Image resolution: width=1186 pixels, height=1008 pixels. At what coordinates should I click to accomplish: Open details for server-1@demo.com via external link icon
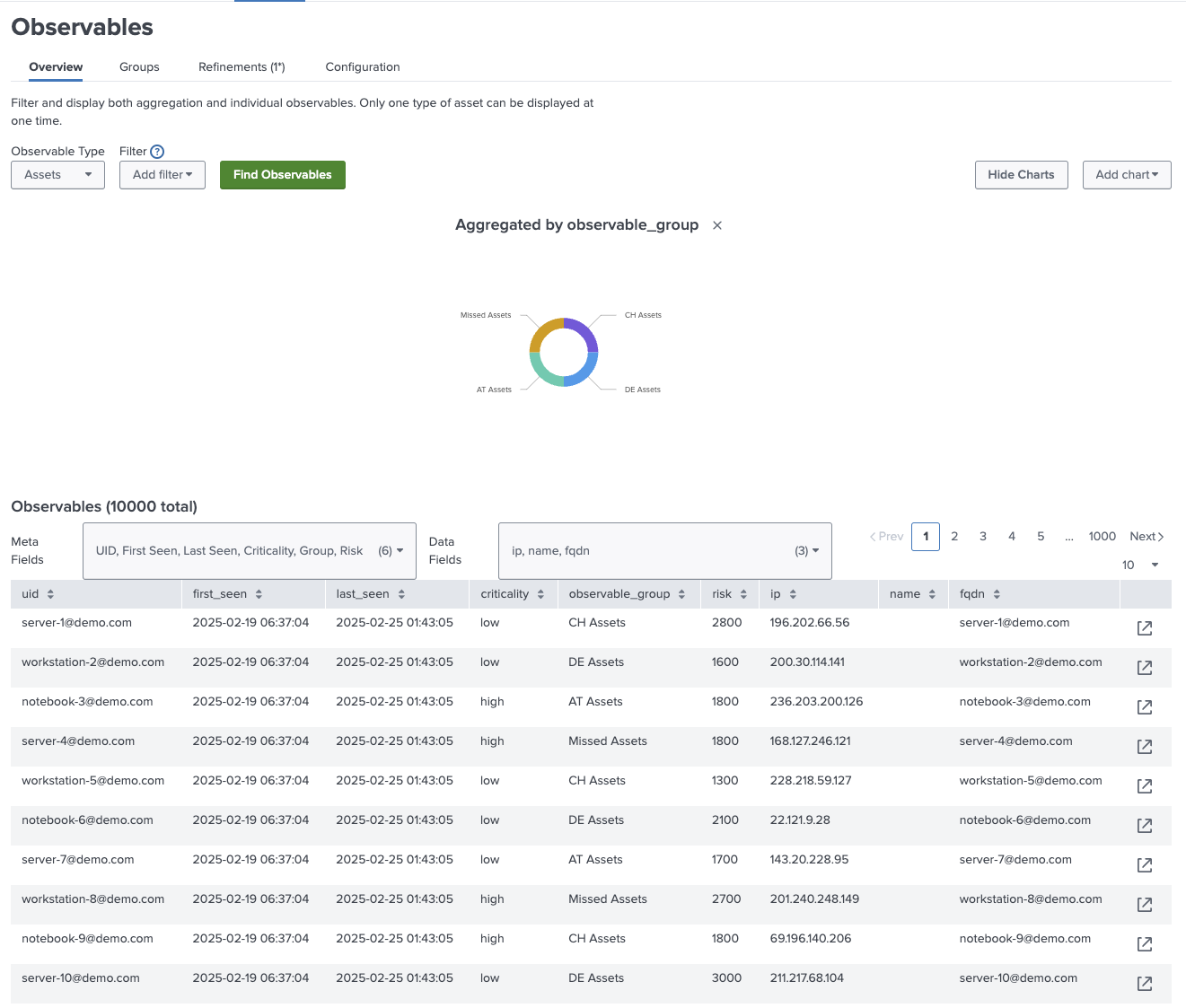tap(1144, 627)
